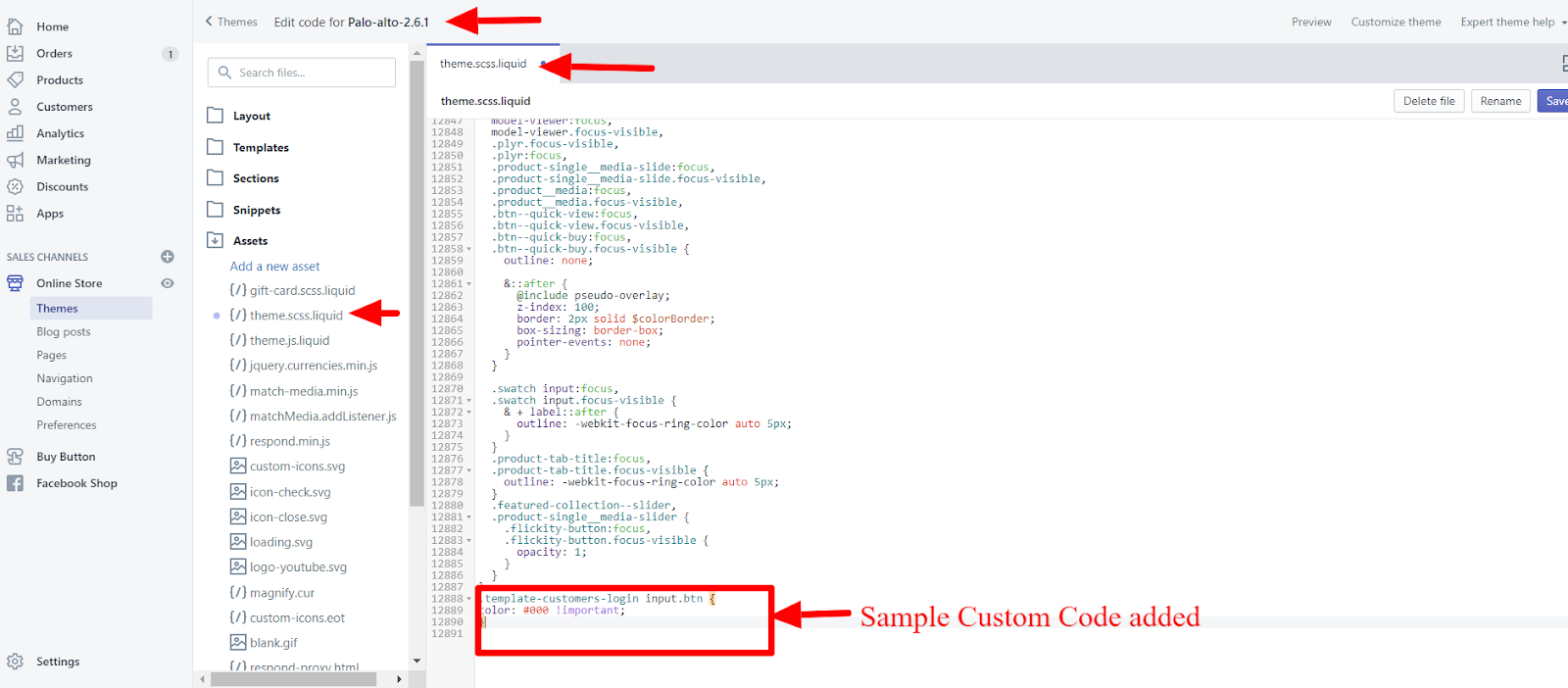Open matchMedia.addListener.js asset file
Screen dimensions: 1568x688
[x=323, y=417]
